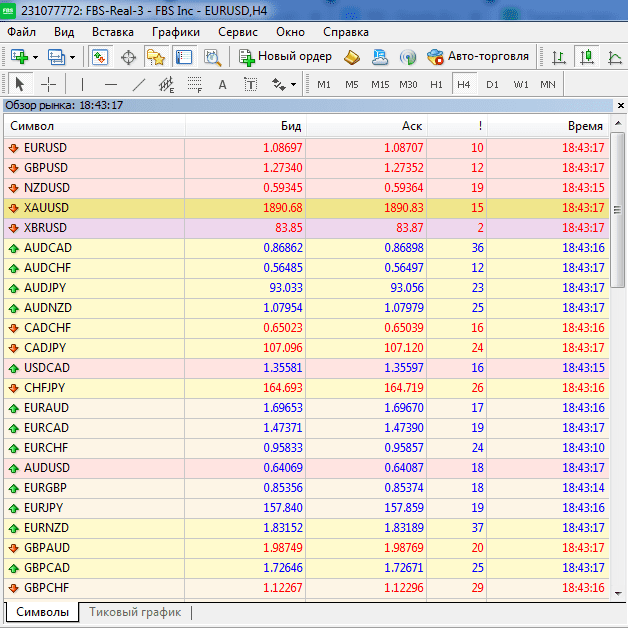Switch to D1 timeframe

pyautogui.click(x=492, y=85)
